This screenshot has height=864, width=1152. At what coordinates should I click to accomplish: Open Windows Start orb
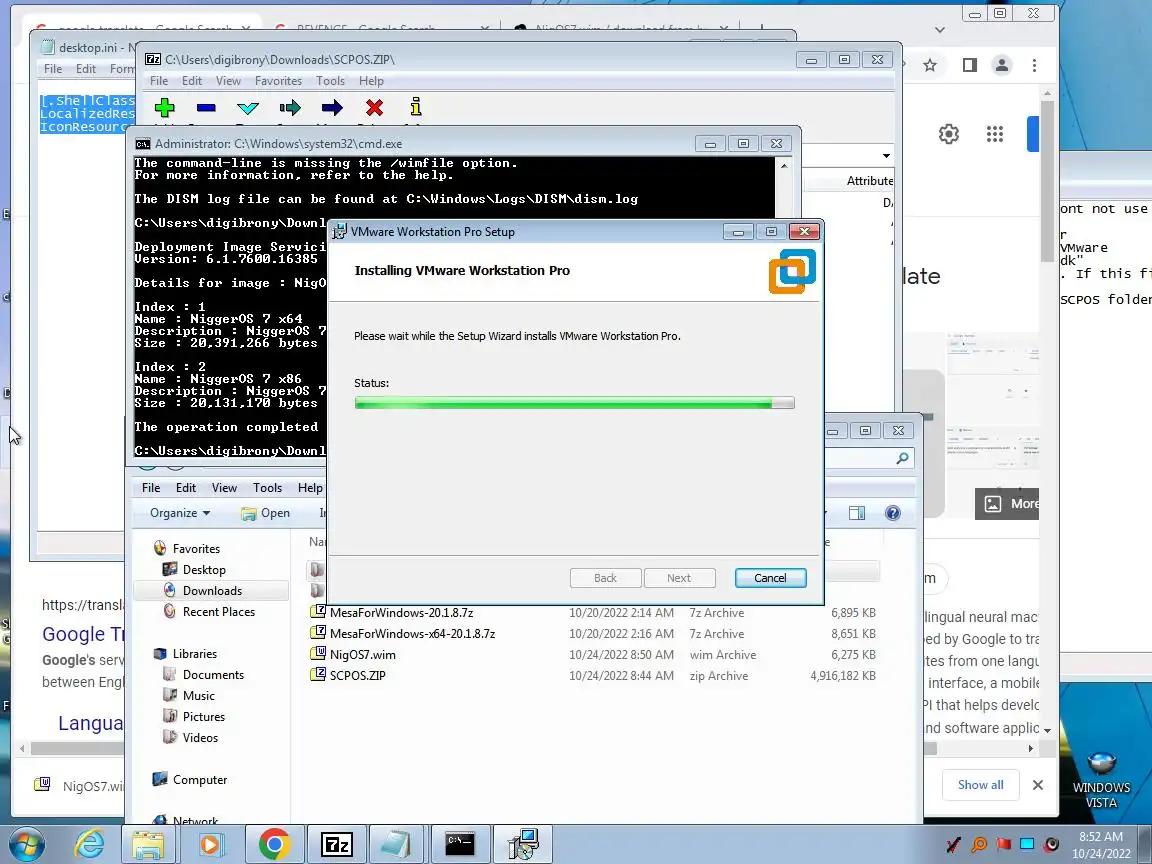[x=26, y=845]
